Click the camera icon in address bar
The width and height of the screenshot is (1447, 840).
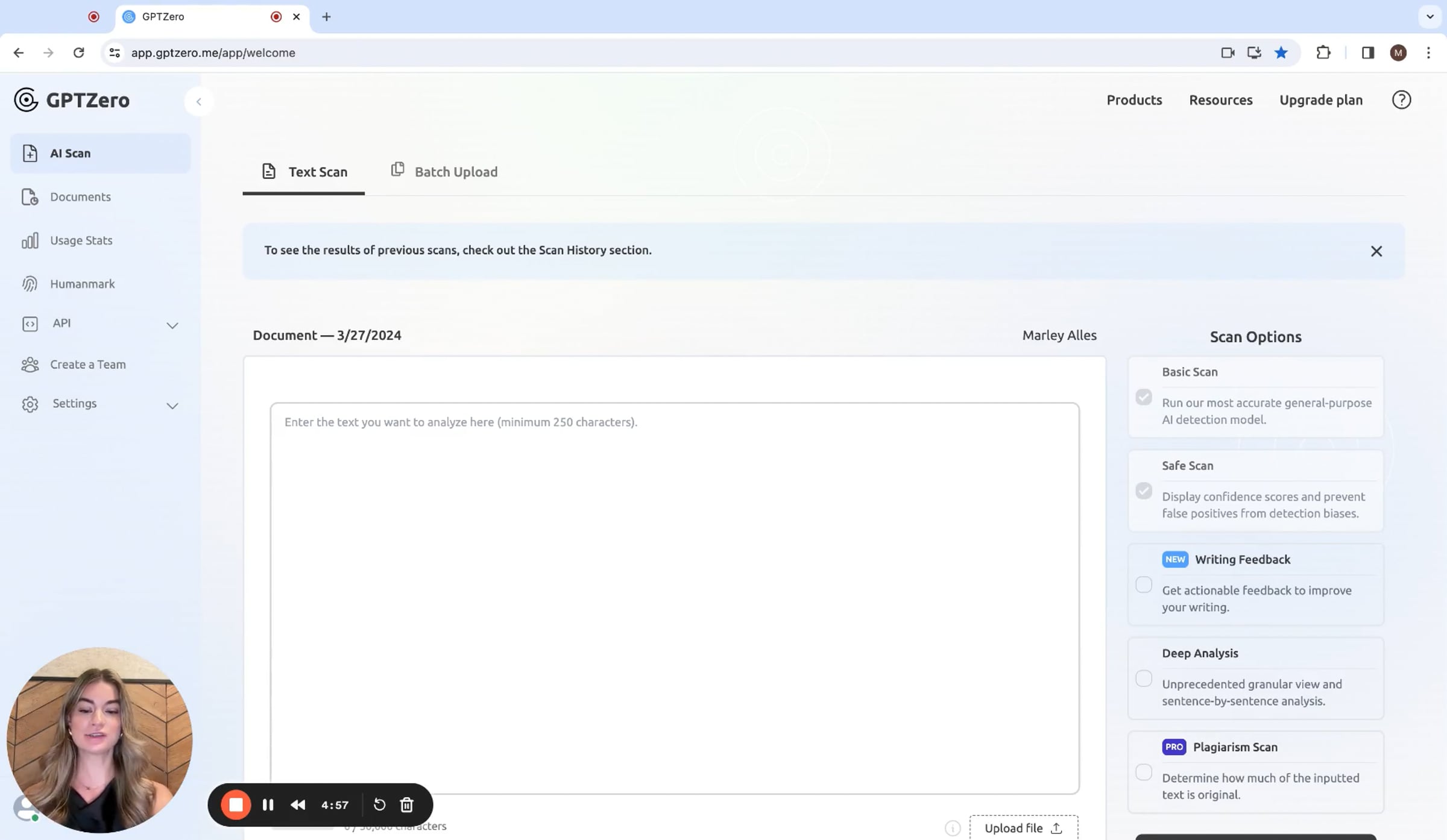[x=1228, y=53]
